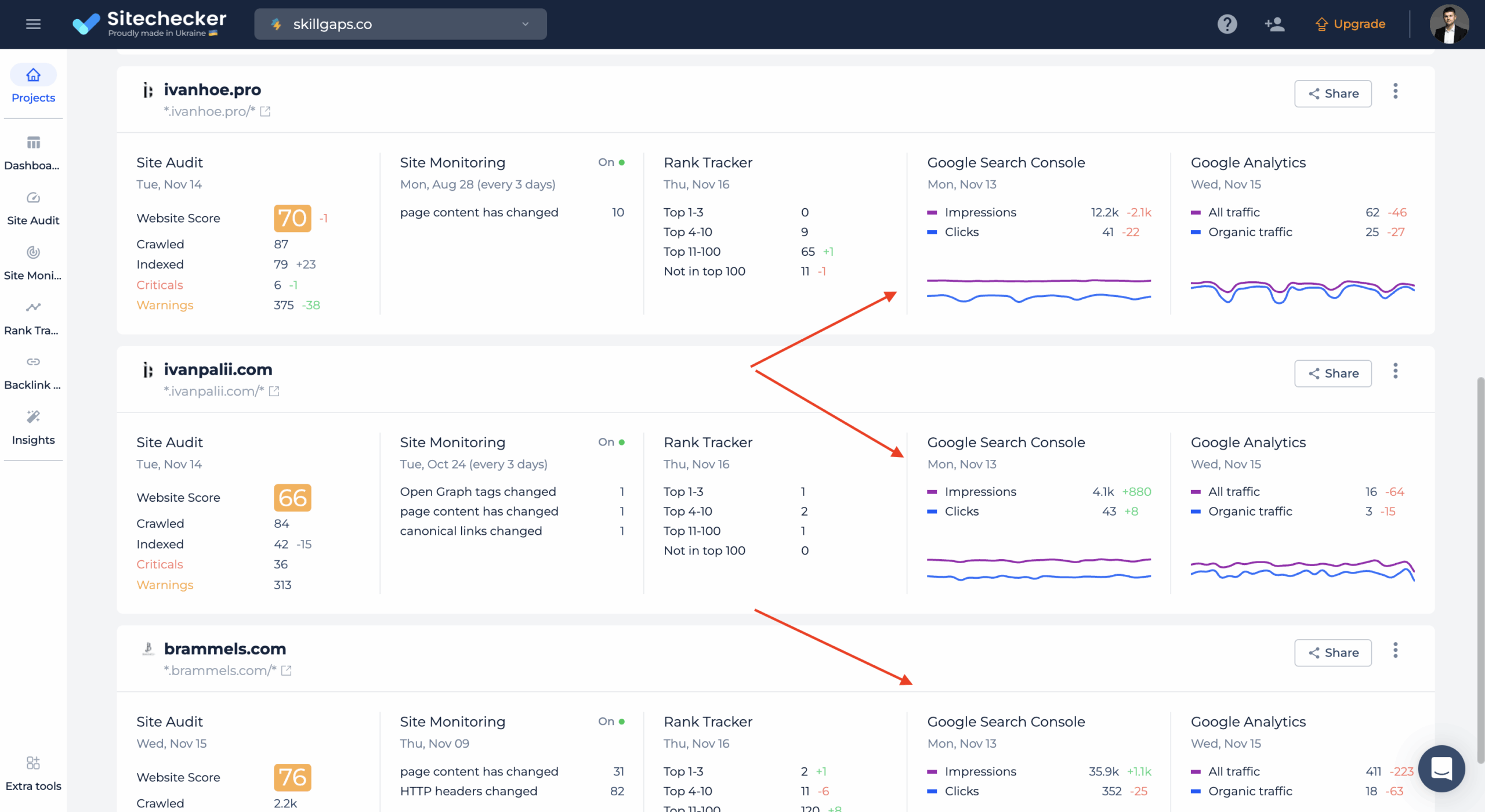Click Share button for ivanpalii.com
The height and width of the screenshot is (812, 1485).
1333,374
